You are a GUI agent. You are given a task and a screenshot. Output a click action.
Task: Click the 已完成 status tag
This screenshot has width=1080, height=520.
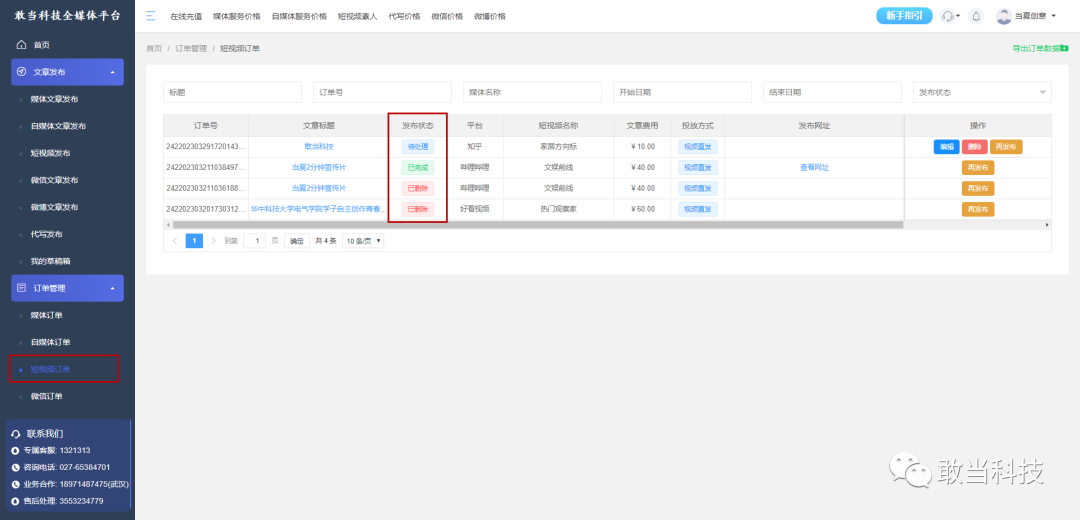418,167
